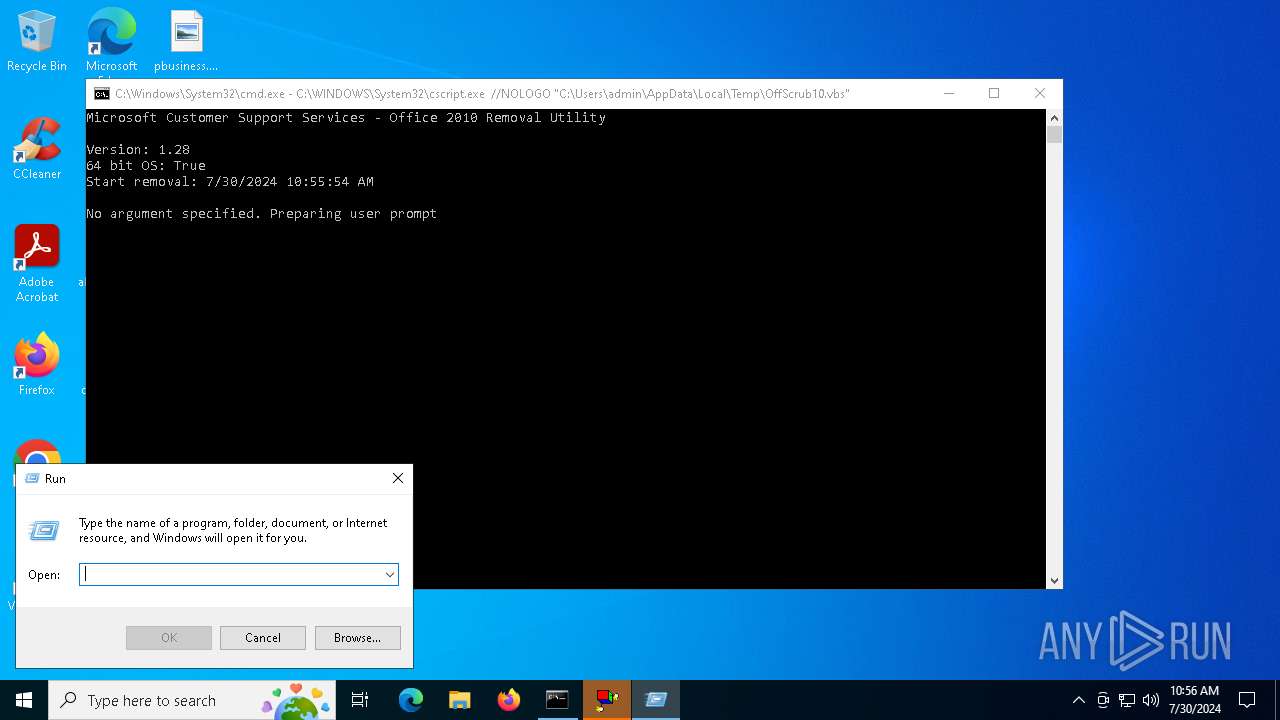Click the cmd window system menu icon
1280x720 pixels.
pyautogui.click(x=102, y=94)
